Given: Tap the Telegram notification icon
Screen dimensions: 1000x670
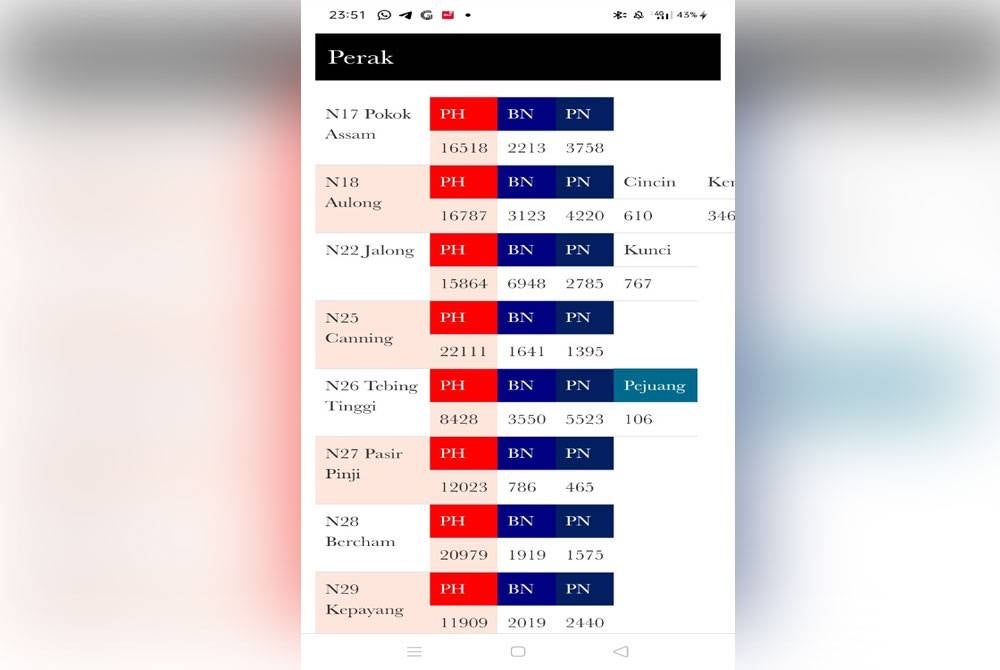Looking at the screenshot, I should [405, 15].
